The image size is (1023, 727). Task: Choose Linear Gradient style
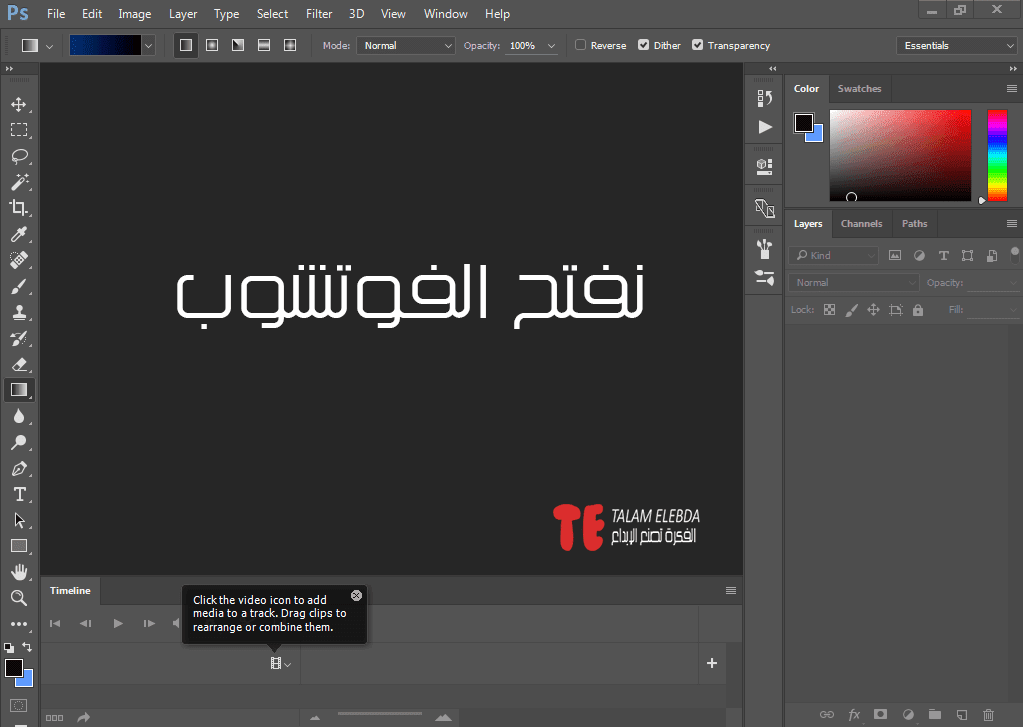(x=186, y=46)
